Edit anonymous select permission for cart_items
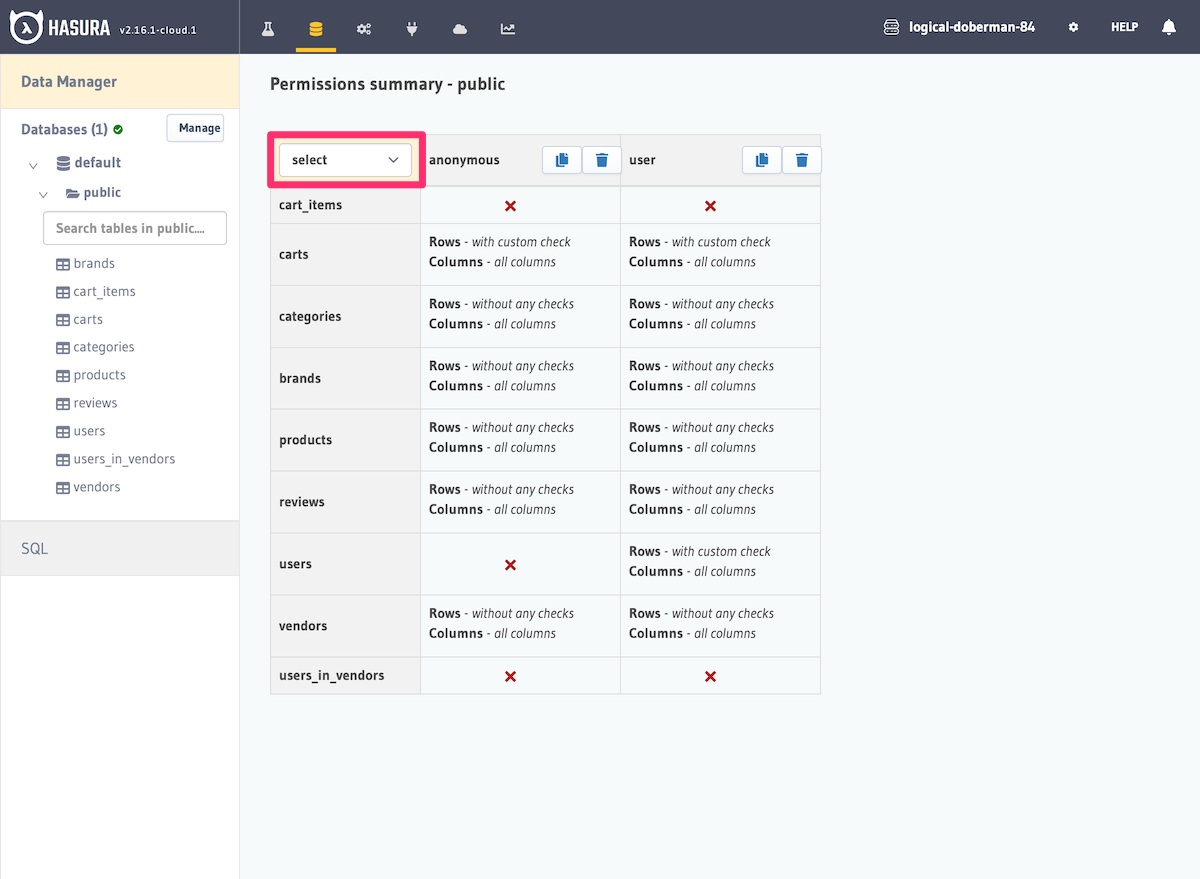 (510, 206)
